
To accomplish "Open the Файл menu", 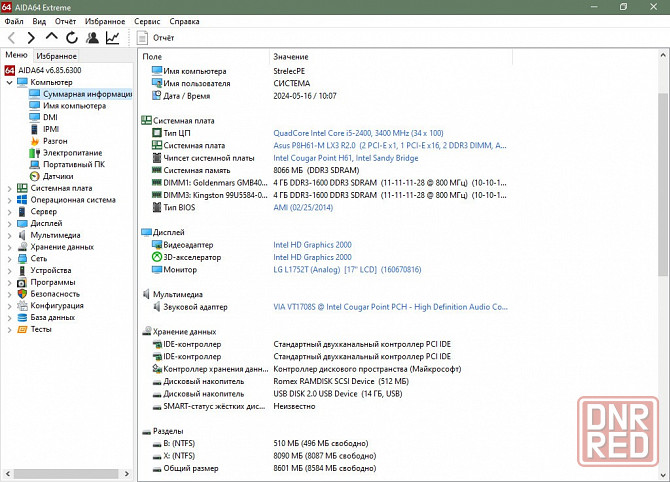I will tap(14, 21).
